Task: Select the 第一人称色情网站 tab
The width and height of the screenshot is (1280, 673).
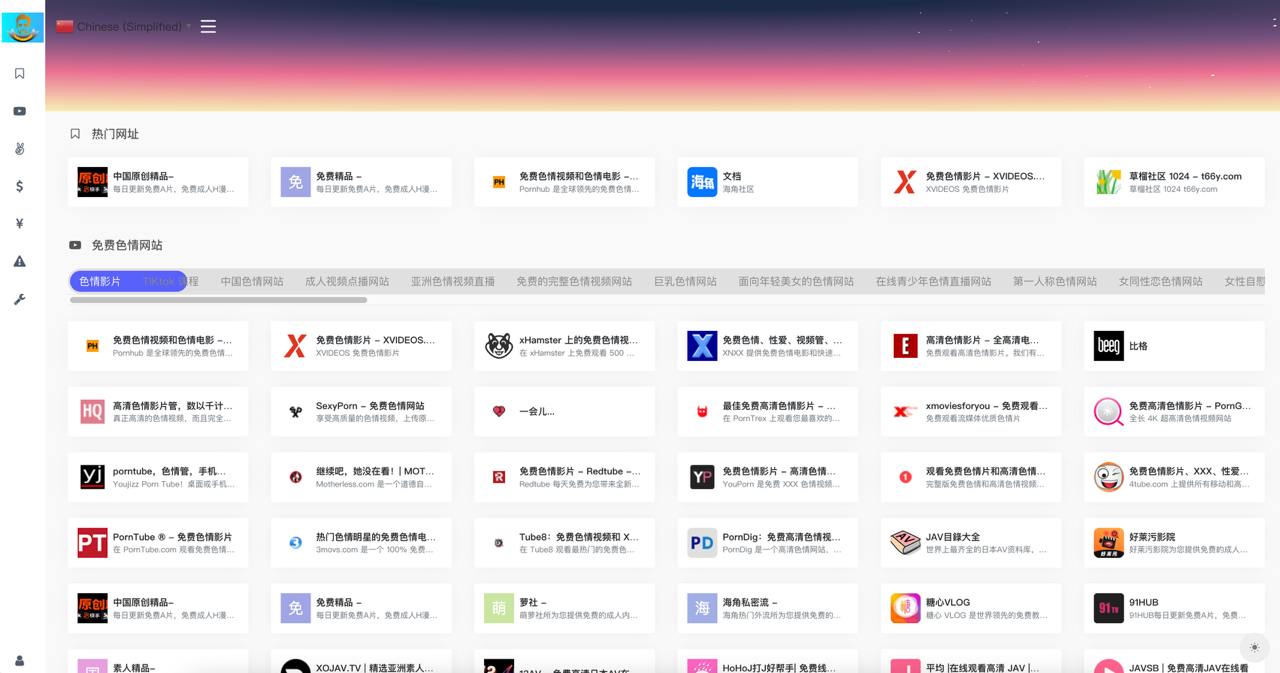Action: (1055, 281)
